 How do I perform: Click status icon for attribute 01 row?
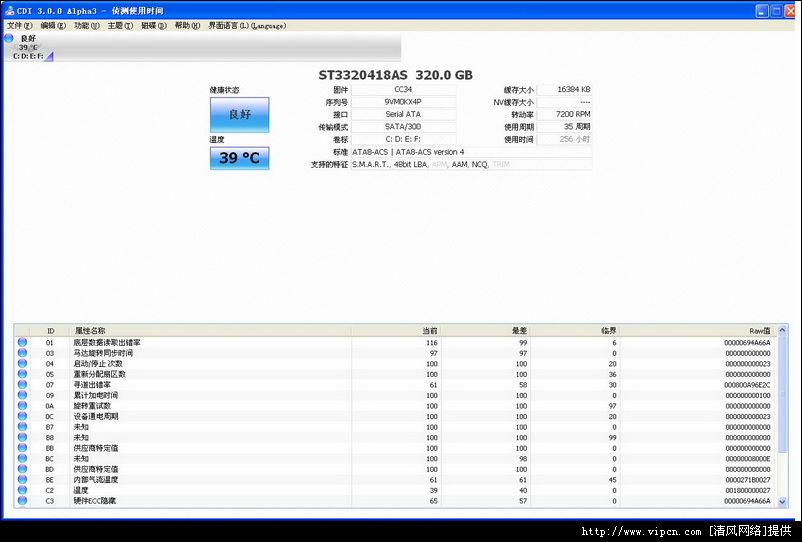tap(23, 343)
